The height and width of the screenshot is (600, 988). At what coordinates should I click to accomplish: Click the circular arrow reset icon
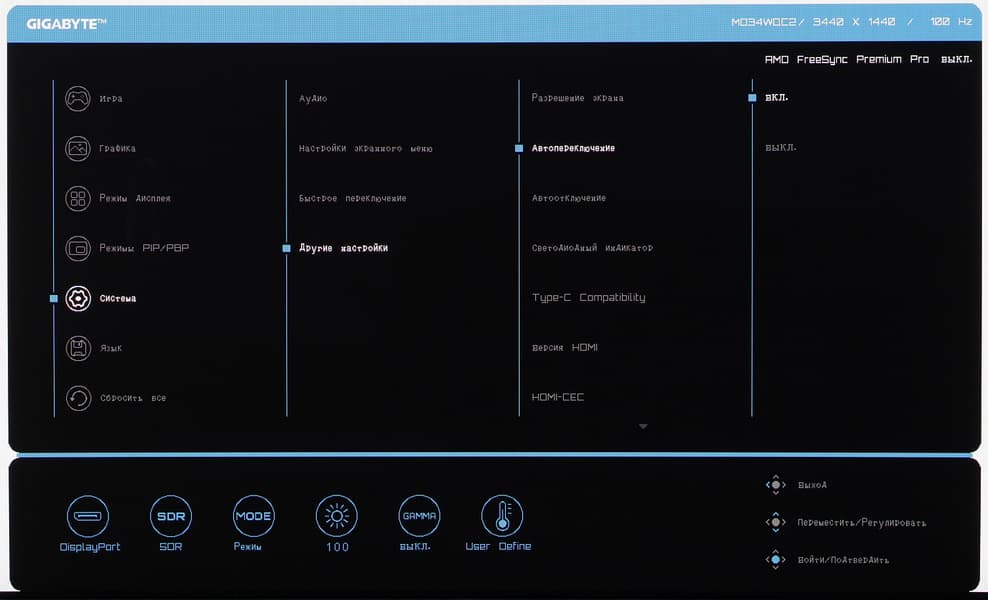pyautogui.click(x=78, y=398)
